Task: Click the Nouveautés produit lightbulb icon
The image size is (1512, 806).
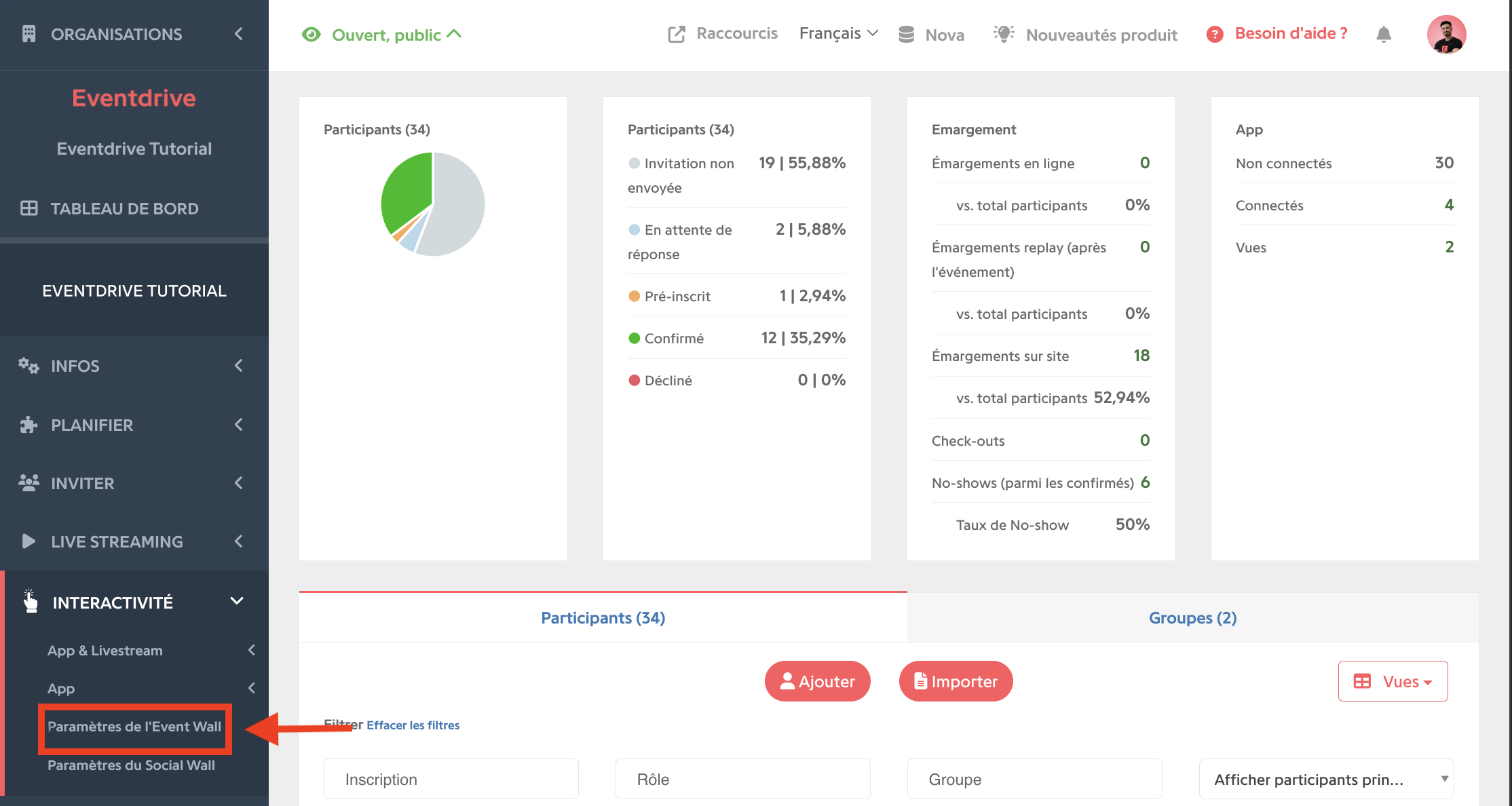Action: point(1004,34)
